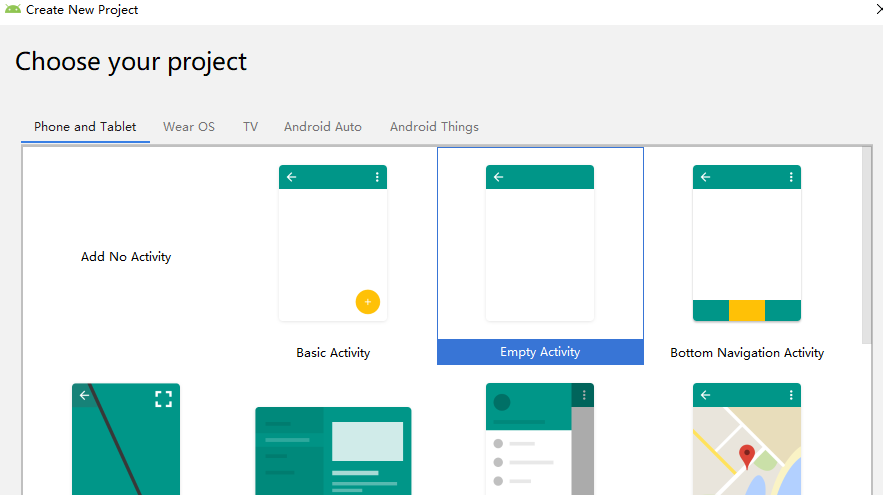Screen dimensions: 883x495
Task: Switch to the Wear OS tab
Action: (189, 127)
